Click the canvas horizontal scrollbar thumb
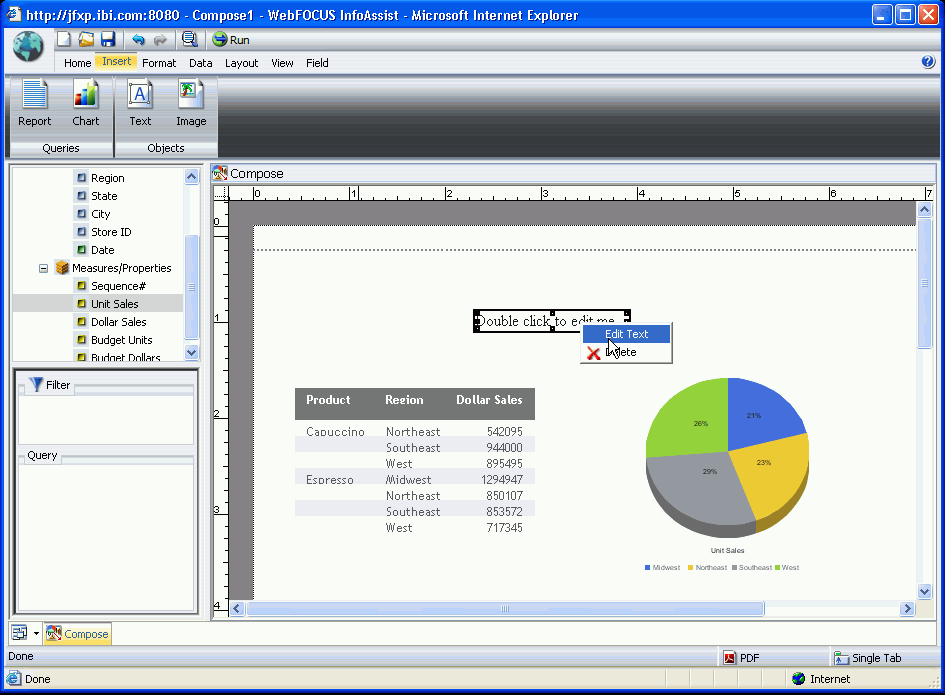 [505, 609]
